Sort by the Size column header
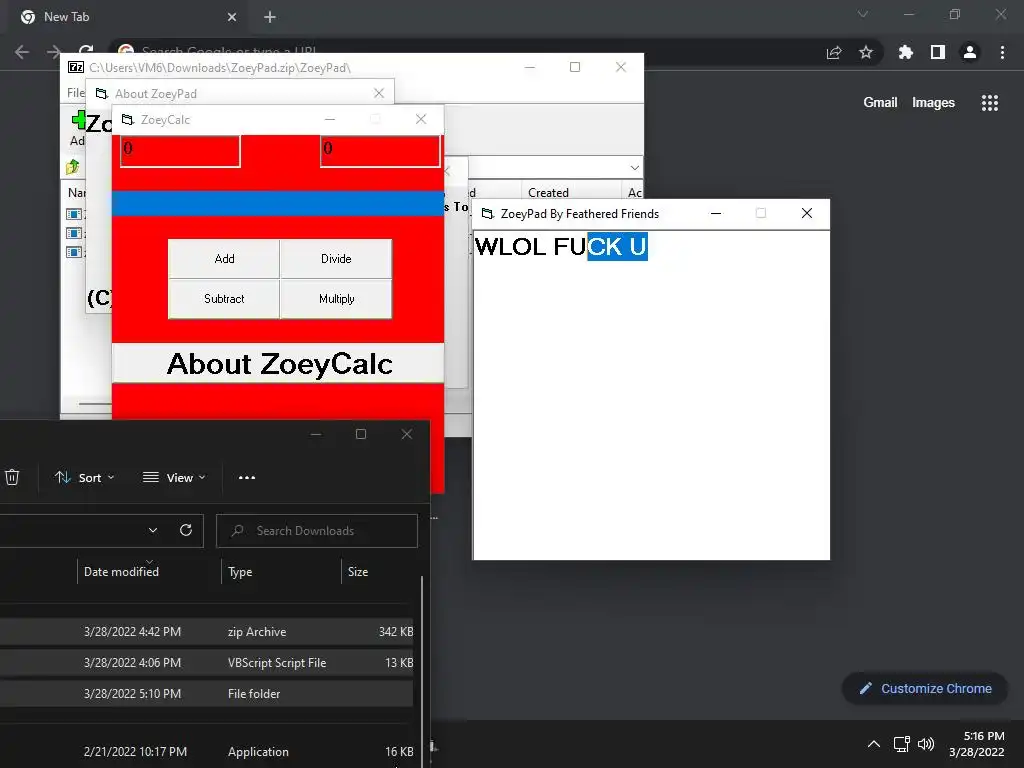Image resolution: width=1024 pixels, height=768 pixels. click(x=358, y=572)
